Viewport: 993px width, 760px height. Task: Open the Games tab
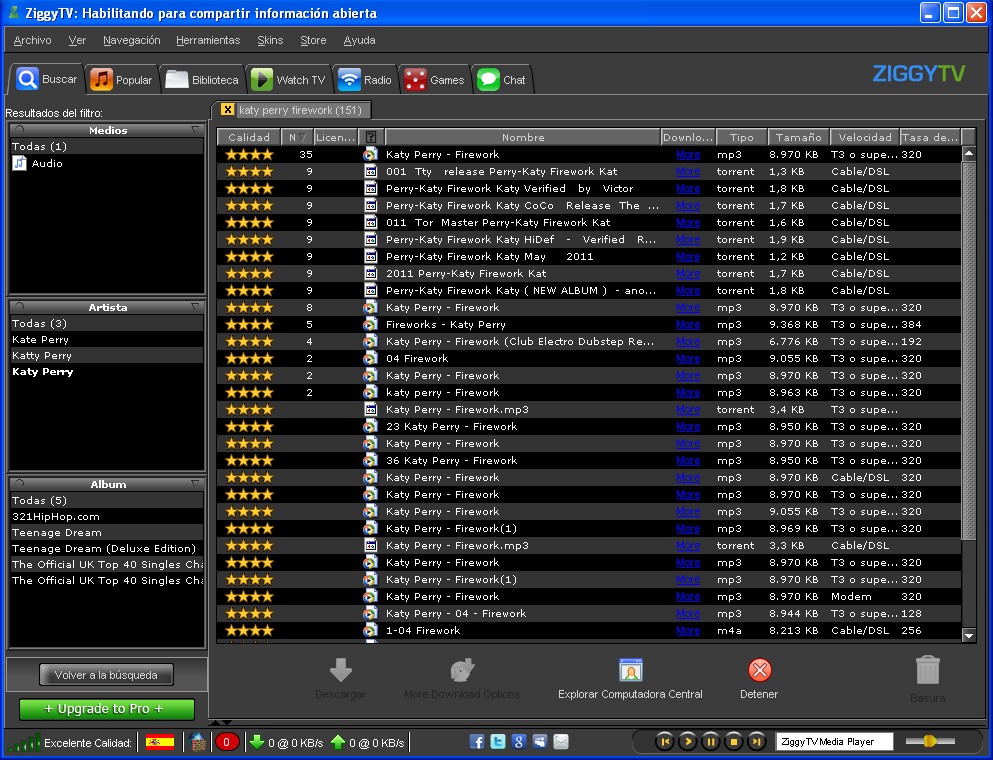(434, 80)
